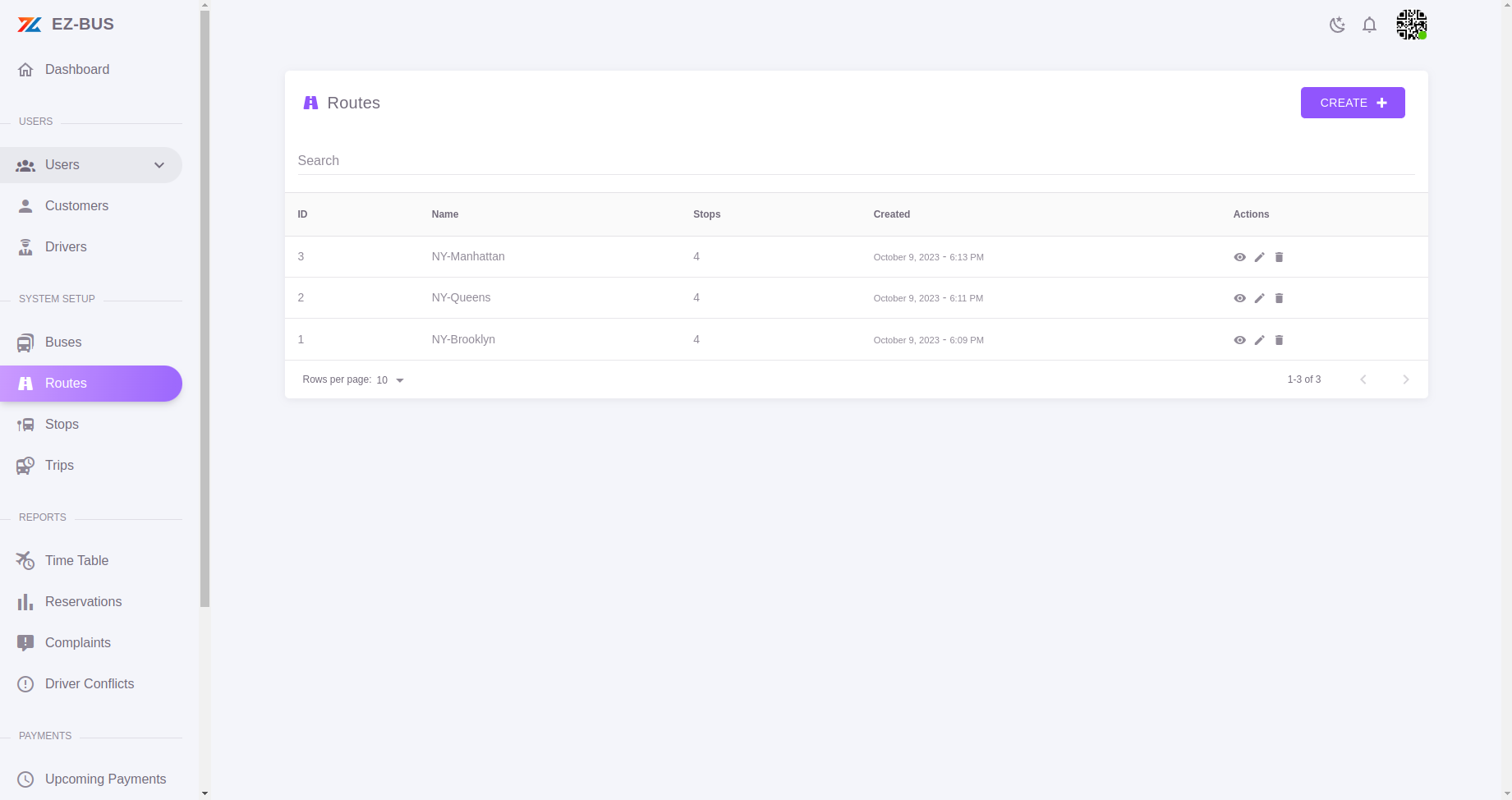Click the next page chevron in pagination

coord(1406,379)
